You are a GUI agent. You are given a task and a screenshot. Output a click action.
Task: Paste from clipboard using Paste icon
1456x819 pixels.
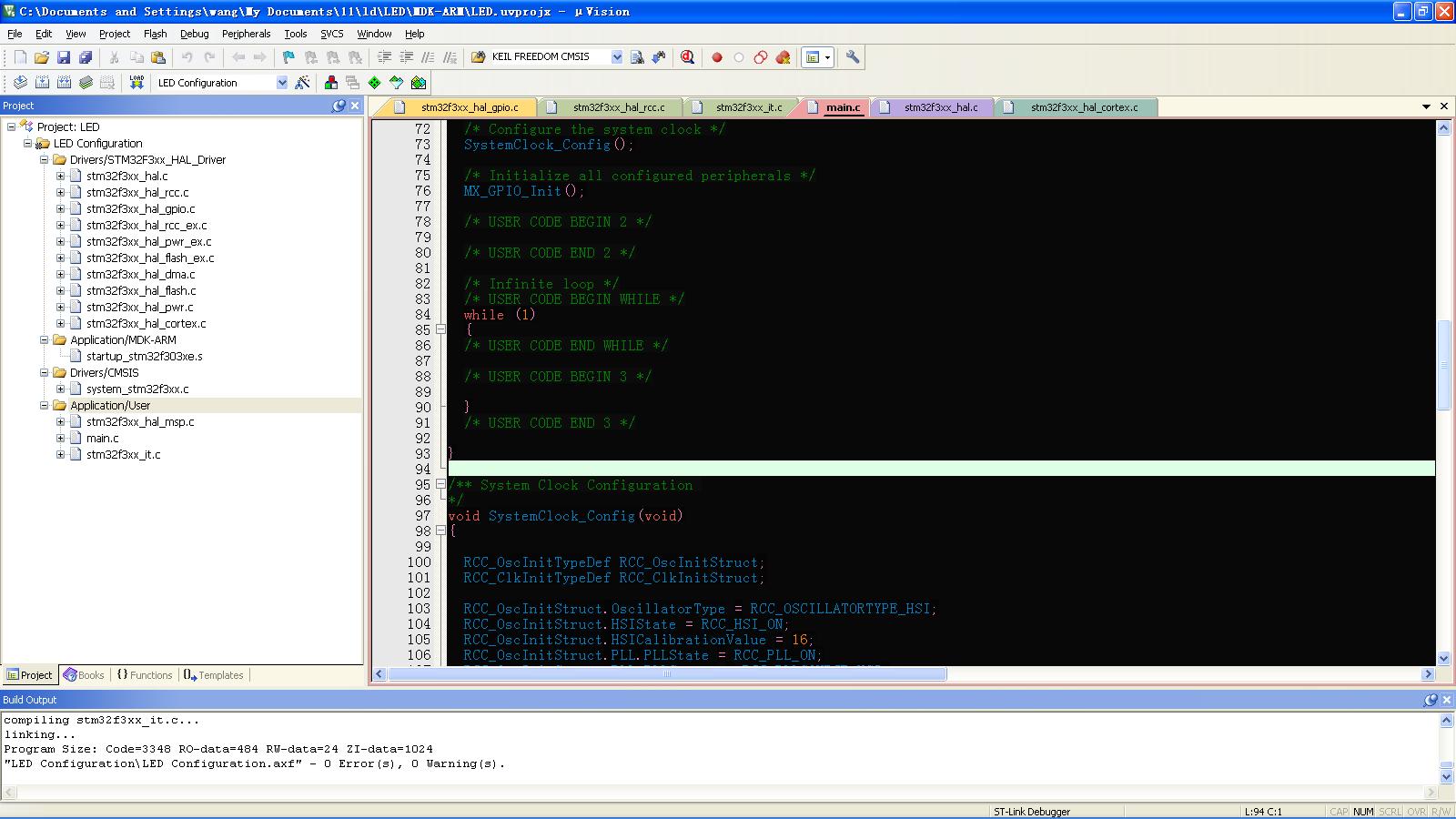pyautogui.click(x=158, y=57)
